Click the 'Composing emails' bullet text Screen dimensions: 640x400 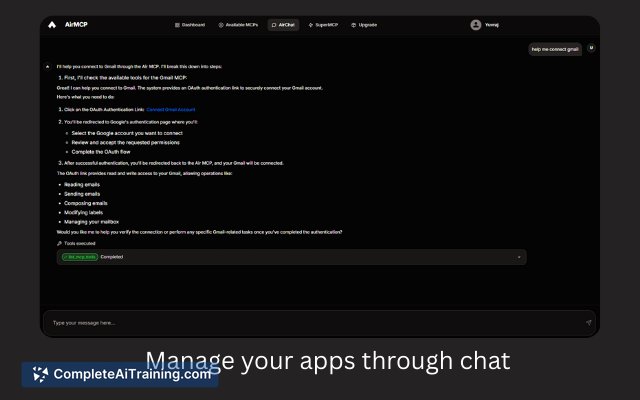86,203
